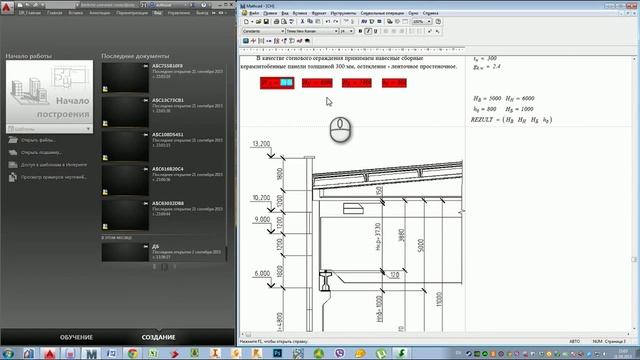The width and height of the screenshot is (640, 360).
Task: Toggle pin on ASC13C75CB1 recent document
Action: tap(146, 100)
